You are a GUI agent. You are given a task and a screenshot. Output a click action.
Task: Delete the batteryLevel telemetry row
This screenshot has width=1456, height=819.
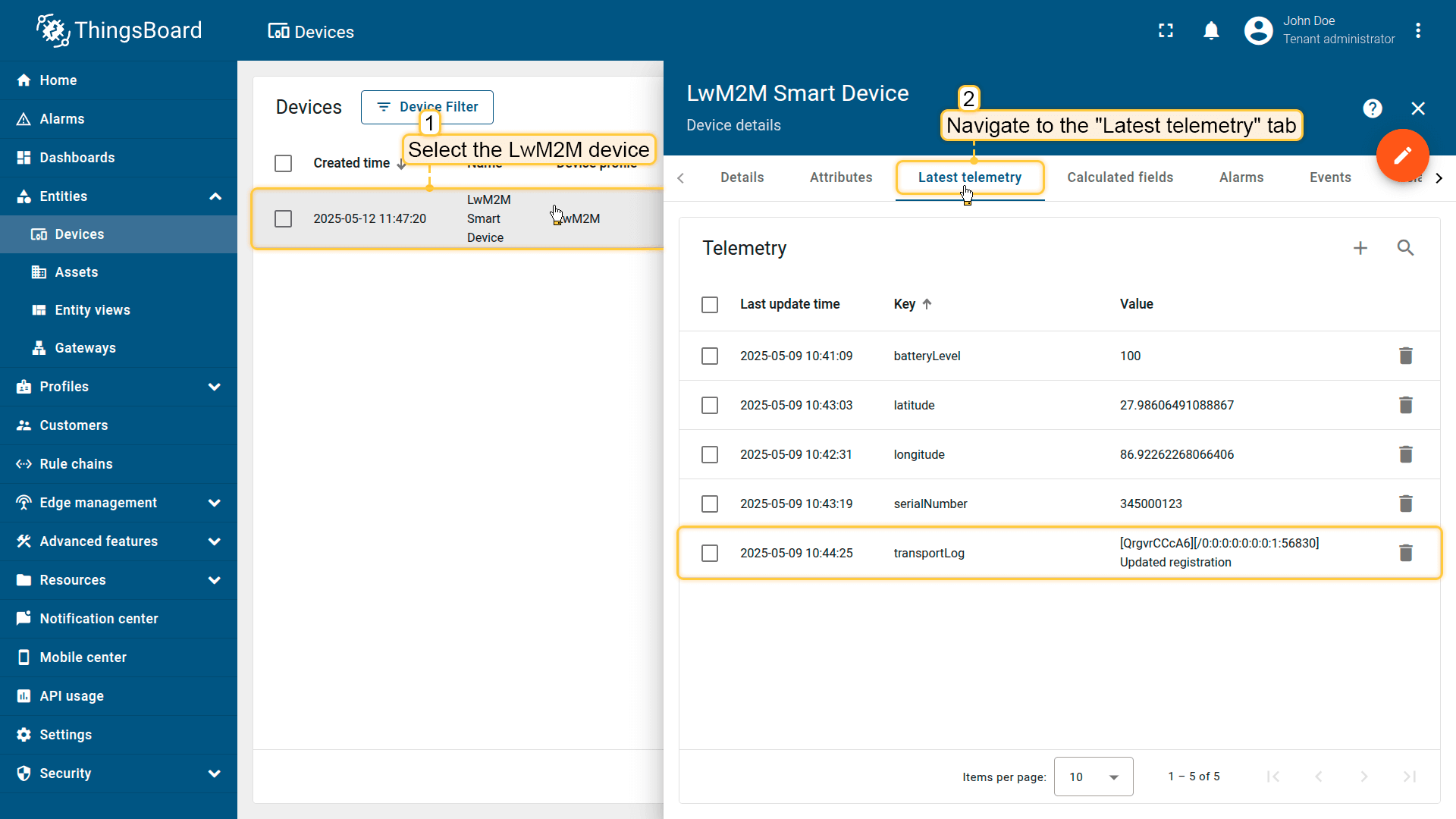(x=1405, y=356)
